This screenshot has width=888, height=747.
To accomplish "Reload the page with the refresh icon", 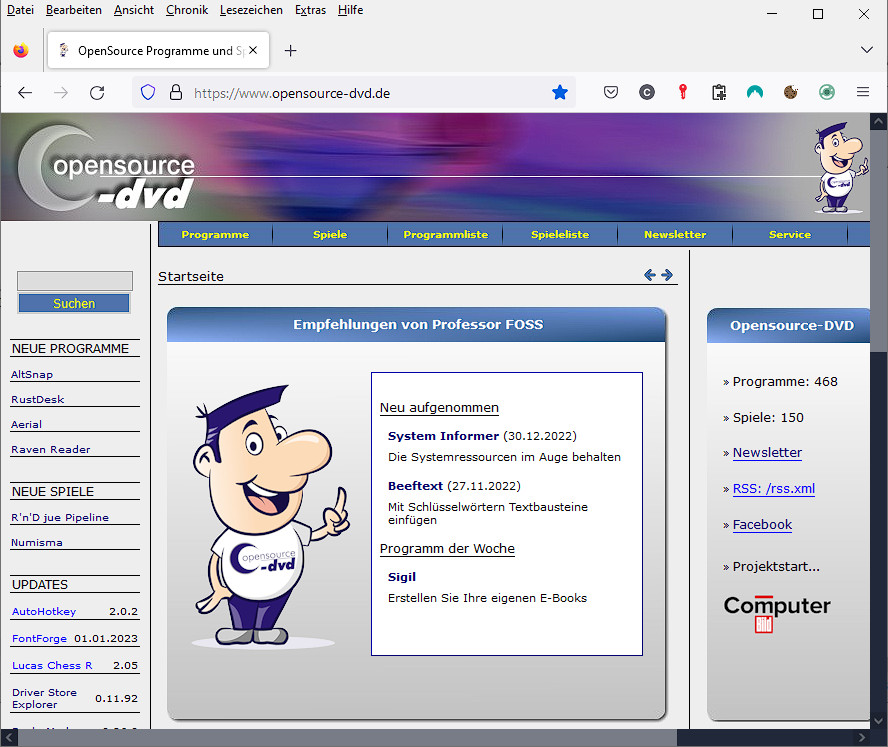I will [97, 92].
